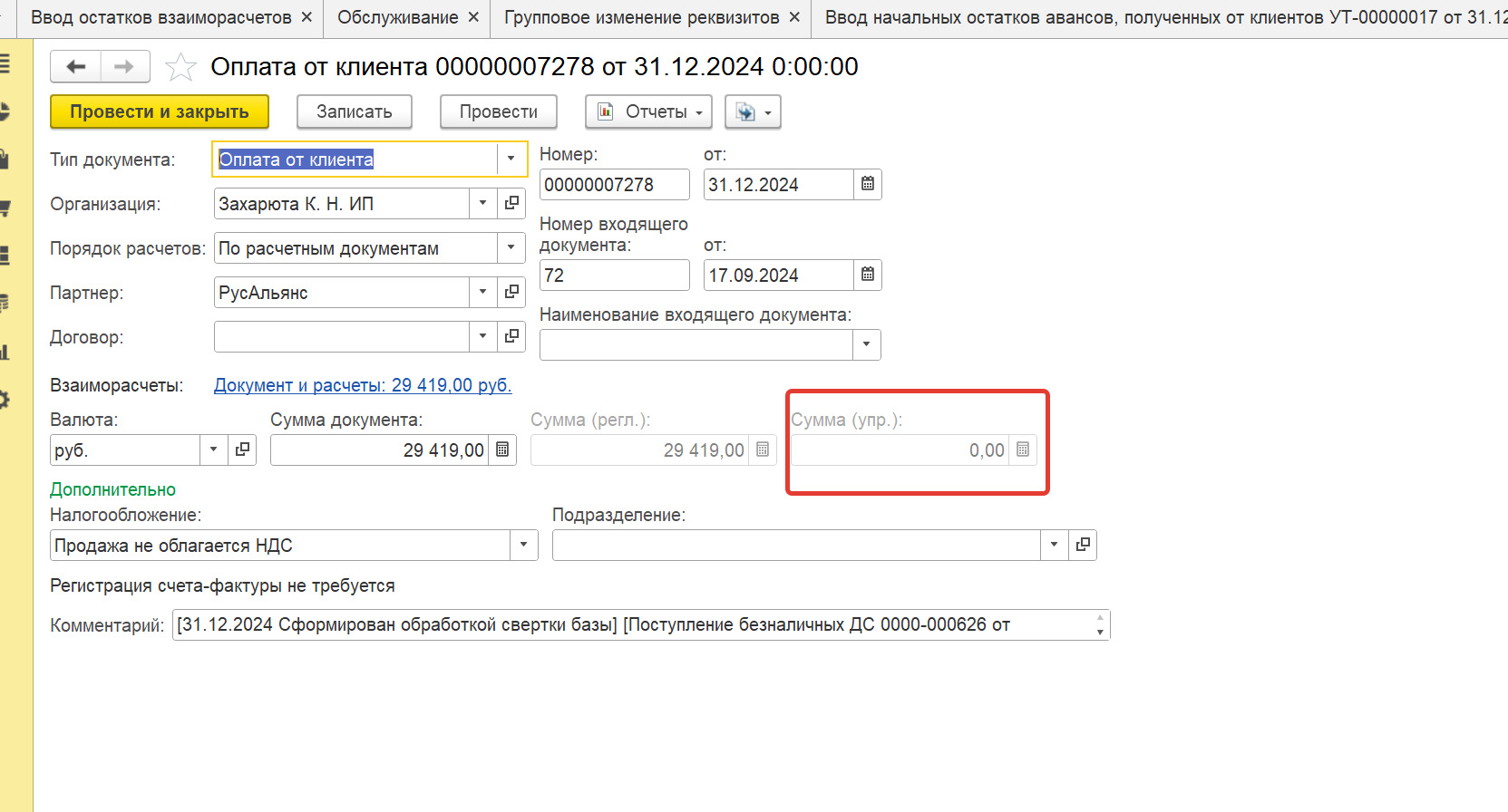Expand the Порядок расчетов dropdown
This screenshot has width=1508, height=812.
pyautogui.click(x=511, y=247)
